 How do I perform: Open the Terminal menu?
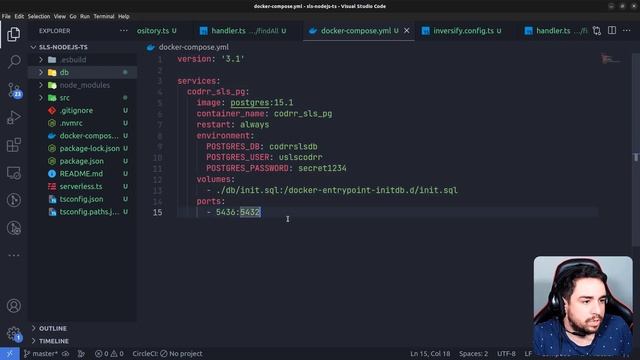click(104, 16)
